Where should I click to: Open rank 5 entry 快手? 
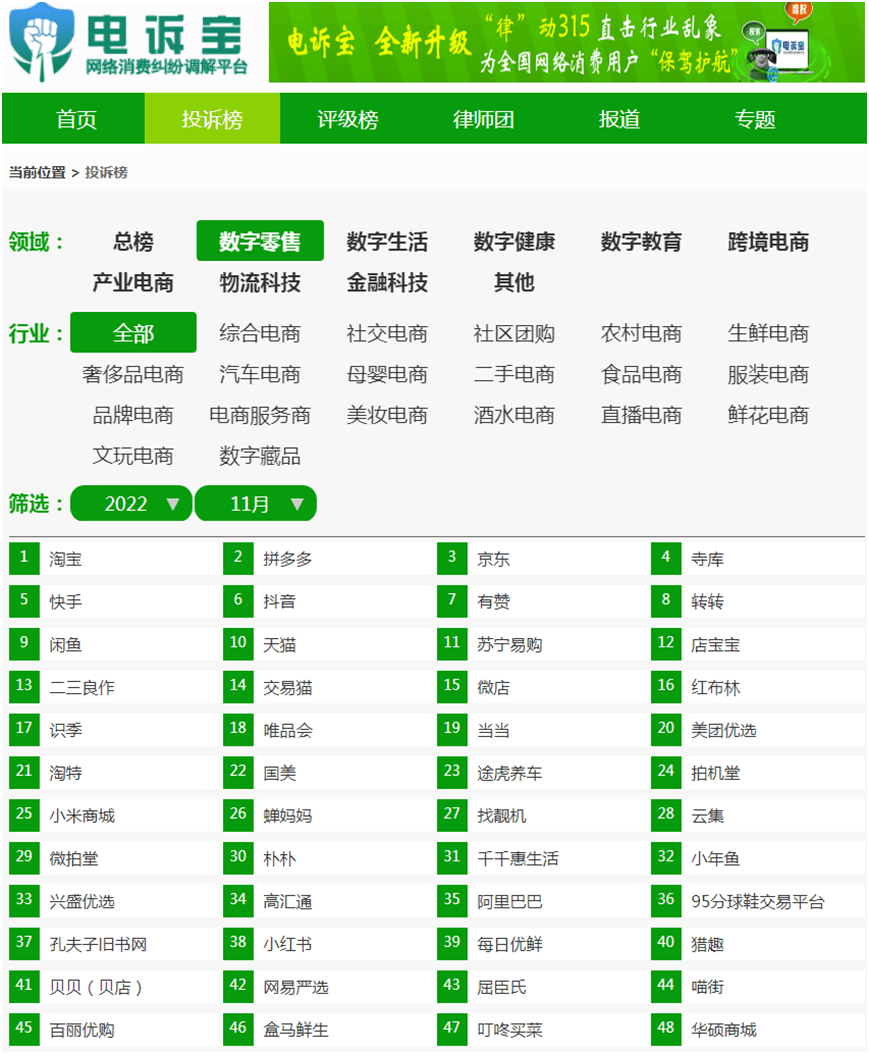click(x=65, y=602)
